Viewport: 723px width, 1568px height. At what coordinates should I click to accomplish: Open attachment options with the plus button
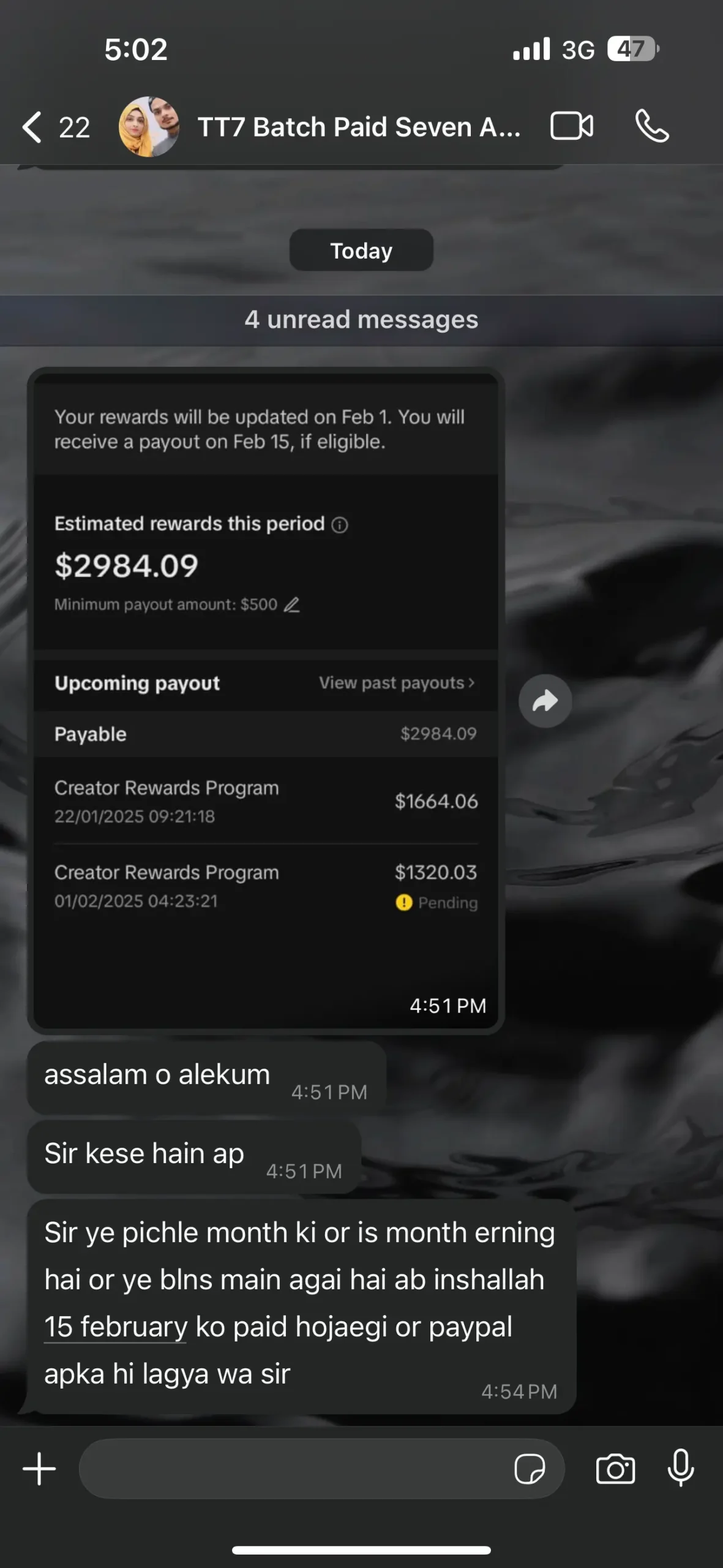(x=38, y=1469)
